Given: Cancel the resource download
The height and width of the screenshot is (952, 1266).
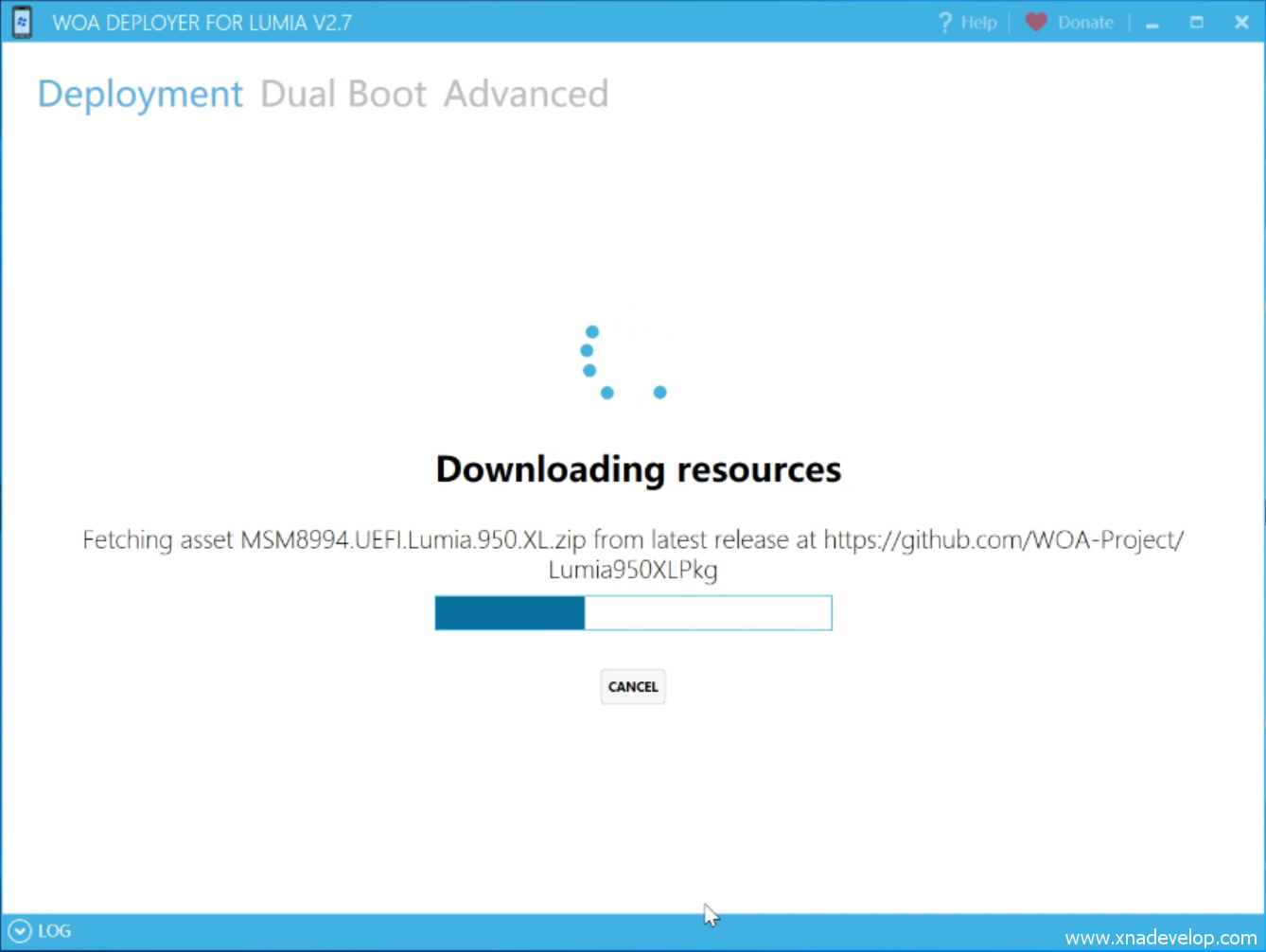Looking at the screenshot, I should click(633, 687).
